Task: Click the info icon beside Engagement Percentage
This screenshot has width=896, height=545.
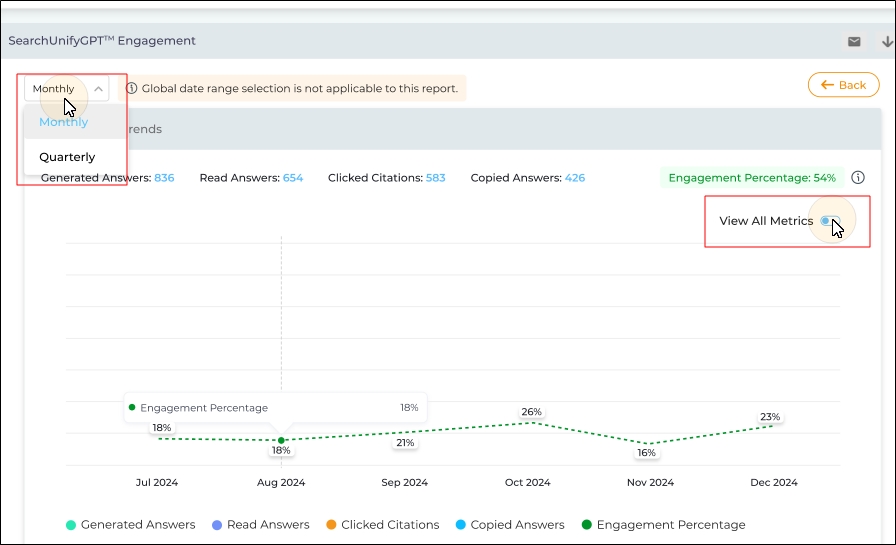Action: tap(858, 178)
